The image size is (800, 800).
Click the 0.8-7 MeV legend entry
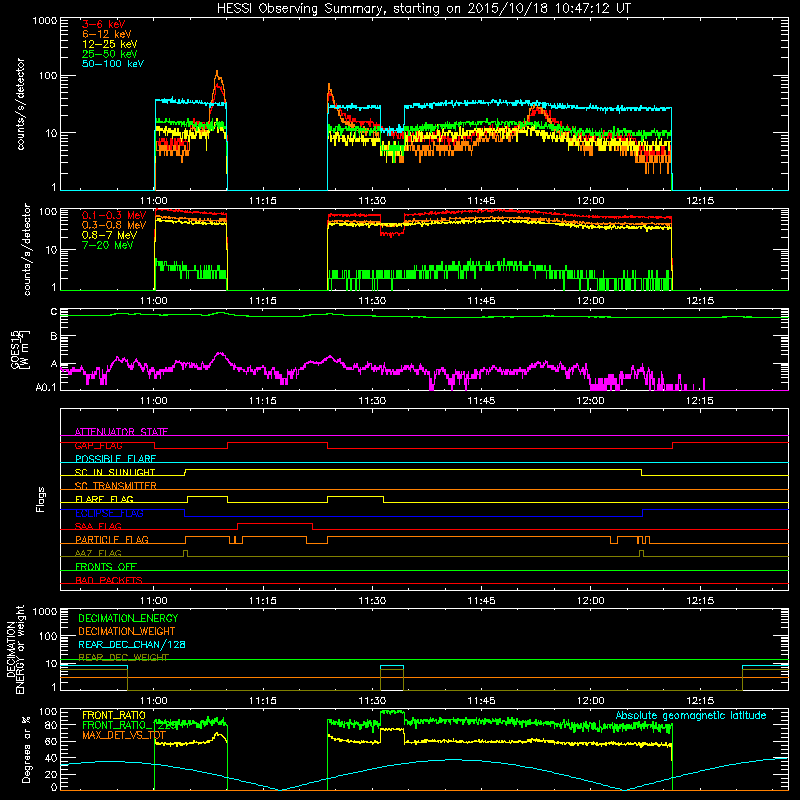tap(109, 235)
